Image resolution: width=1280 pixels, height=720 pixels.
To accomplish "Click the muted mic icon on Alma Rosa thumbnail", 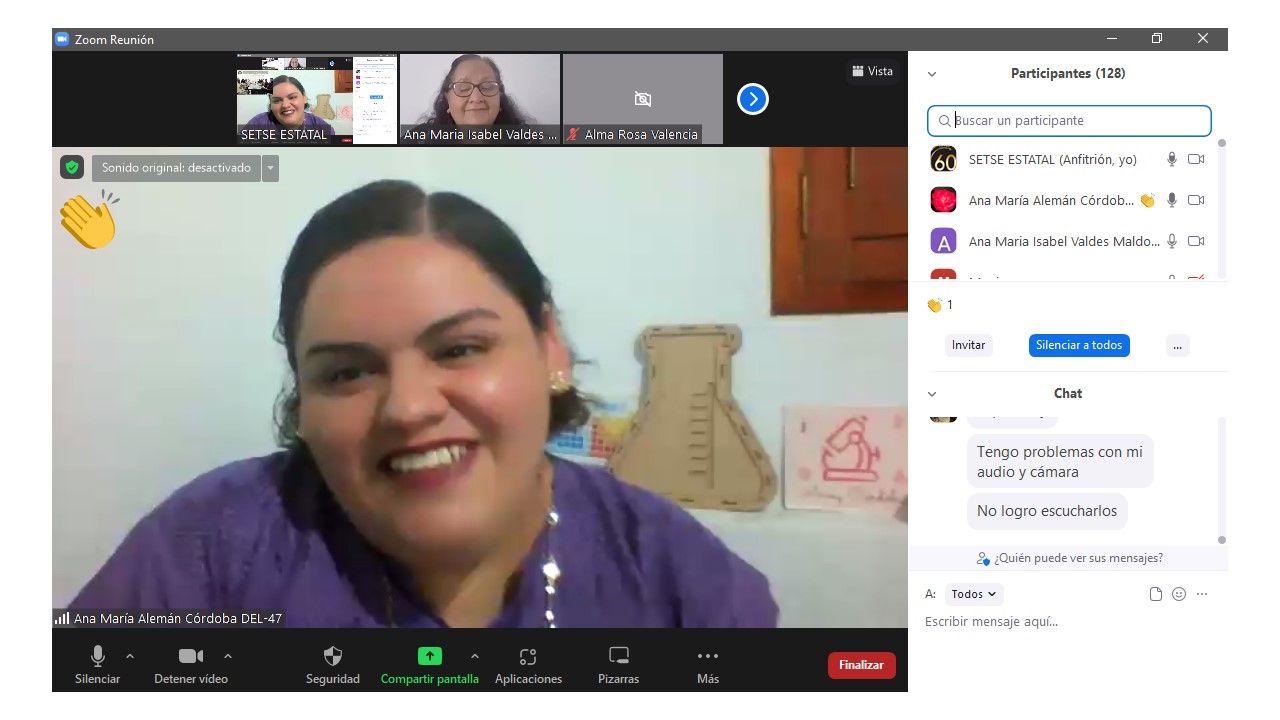I will (x=574, y=134).
